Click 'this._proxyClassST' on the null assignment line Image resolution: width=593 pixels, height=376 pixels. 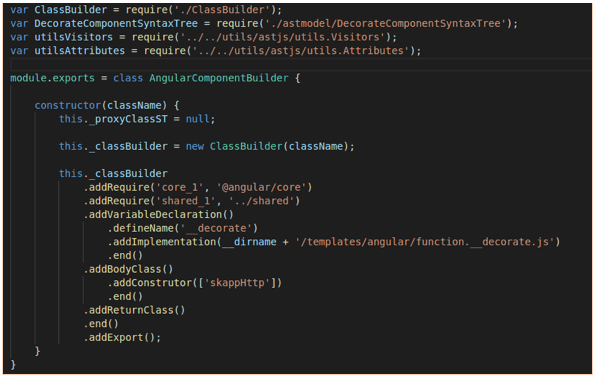[113, 119]
